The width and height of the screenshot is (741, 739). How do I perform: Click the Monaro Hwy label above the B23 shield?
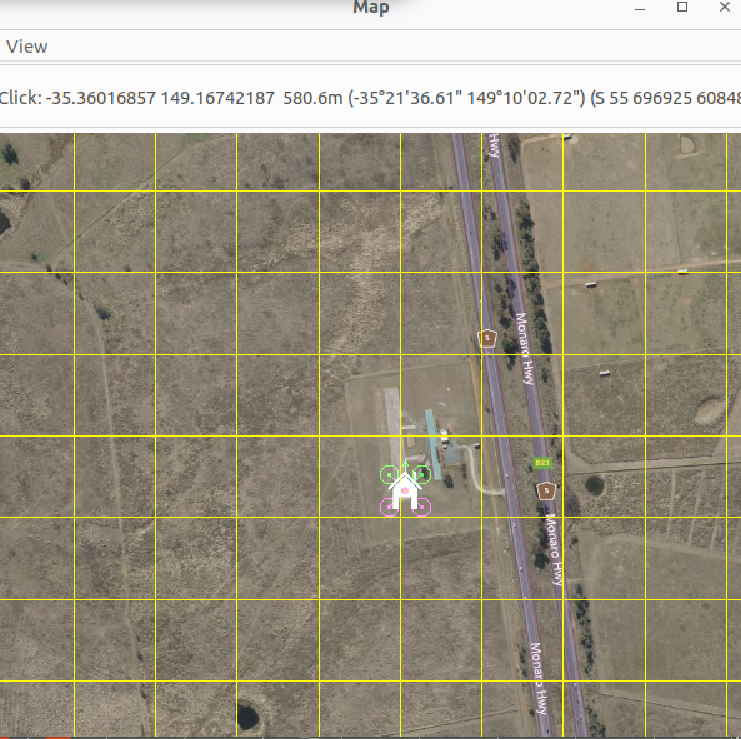524,348
